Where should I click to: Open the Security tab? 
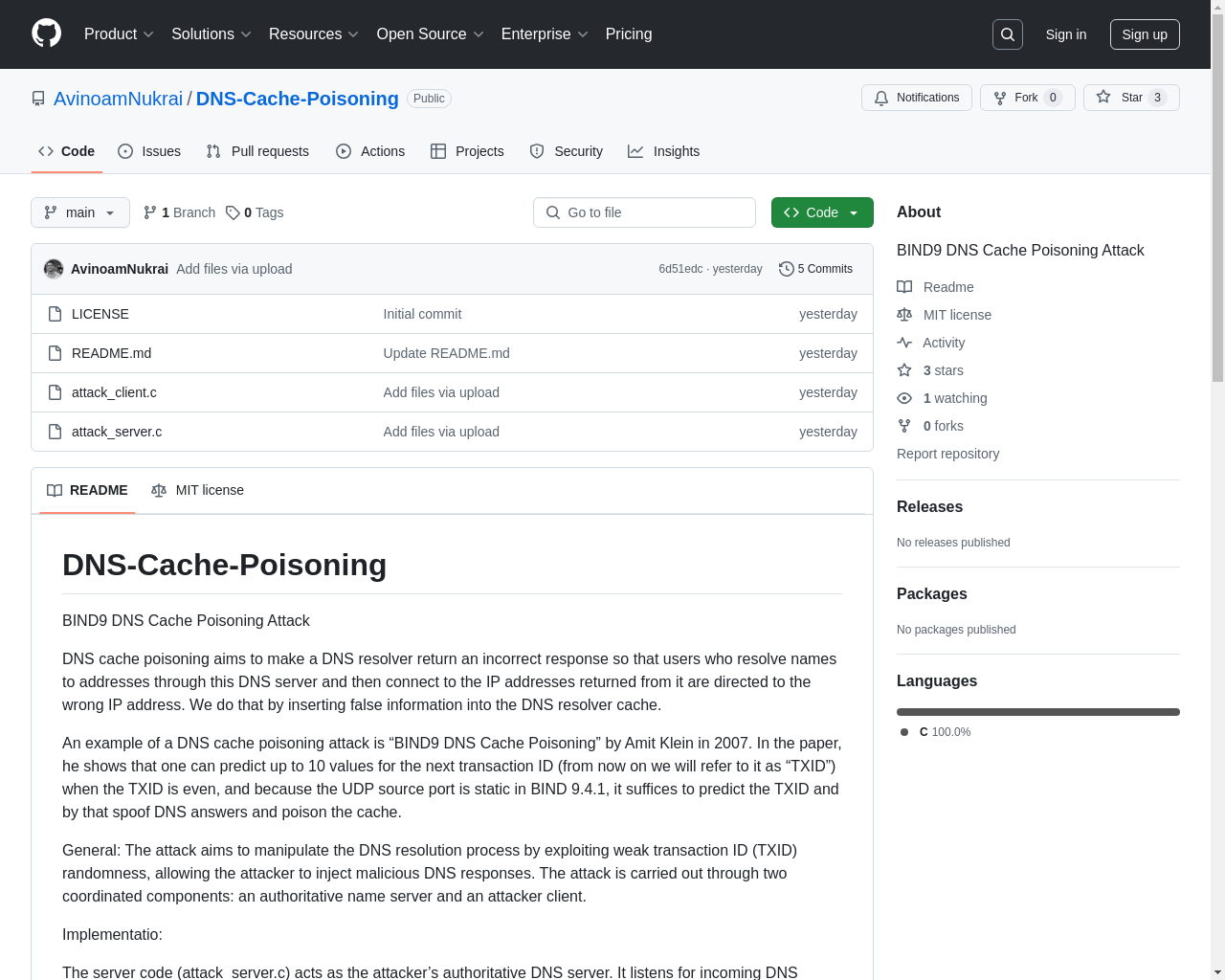click(567, 151)
